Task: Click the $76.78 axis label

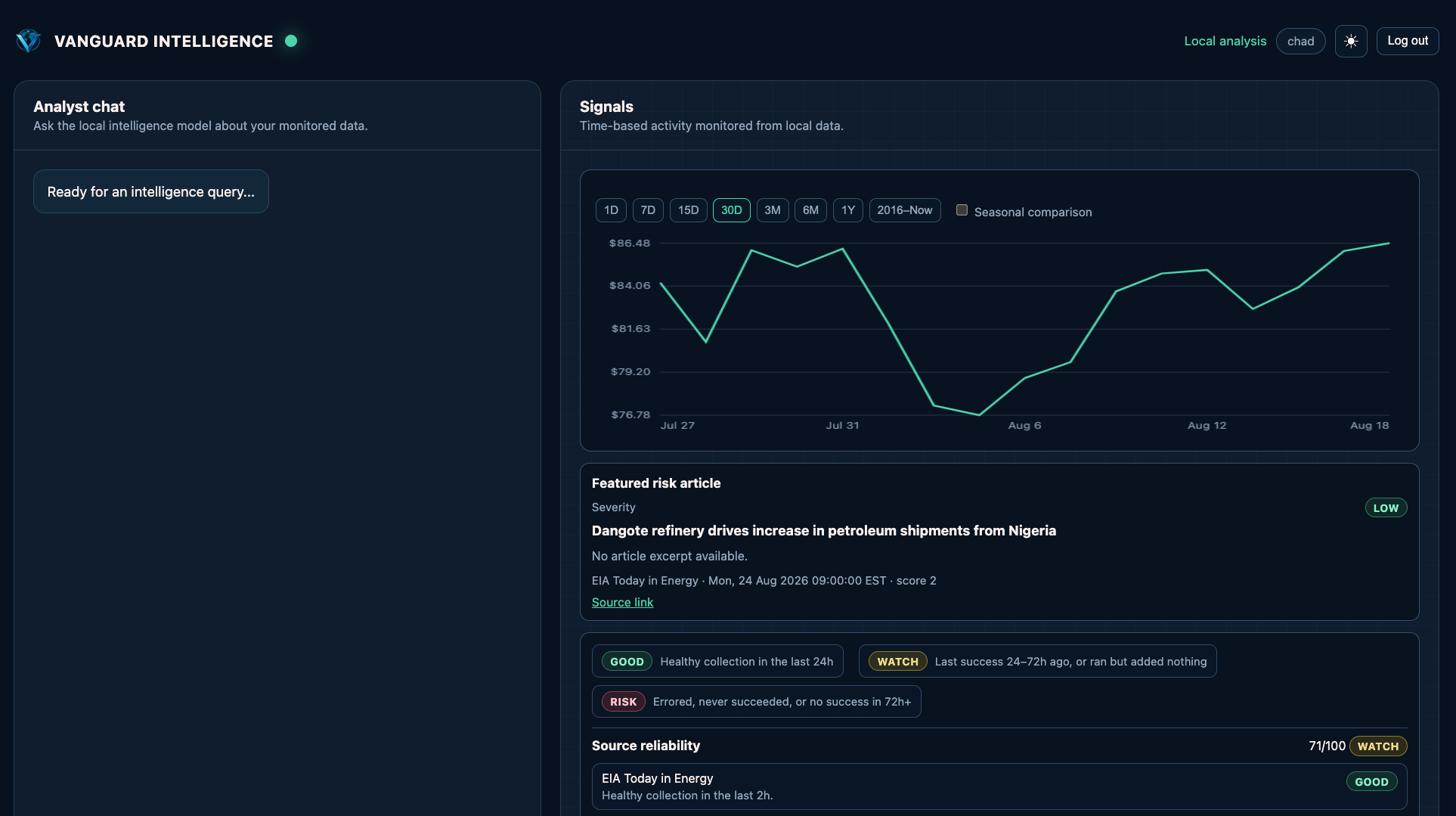Action: click(x=630, y=415)
